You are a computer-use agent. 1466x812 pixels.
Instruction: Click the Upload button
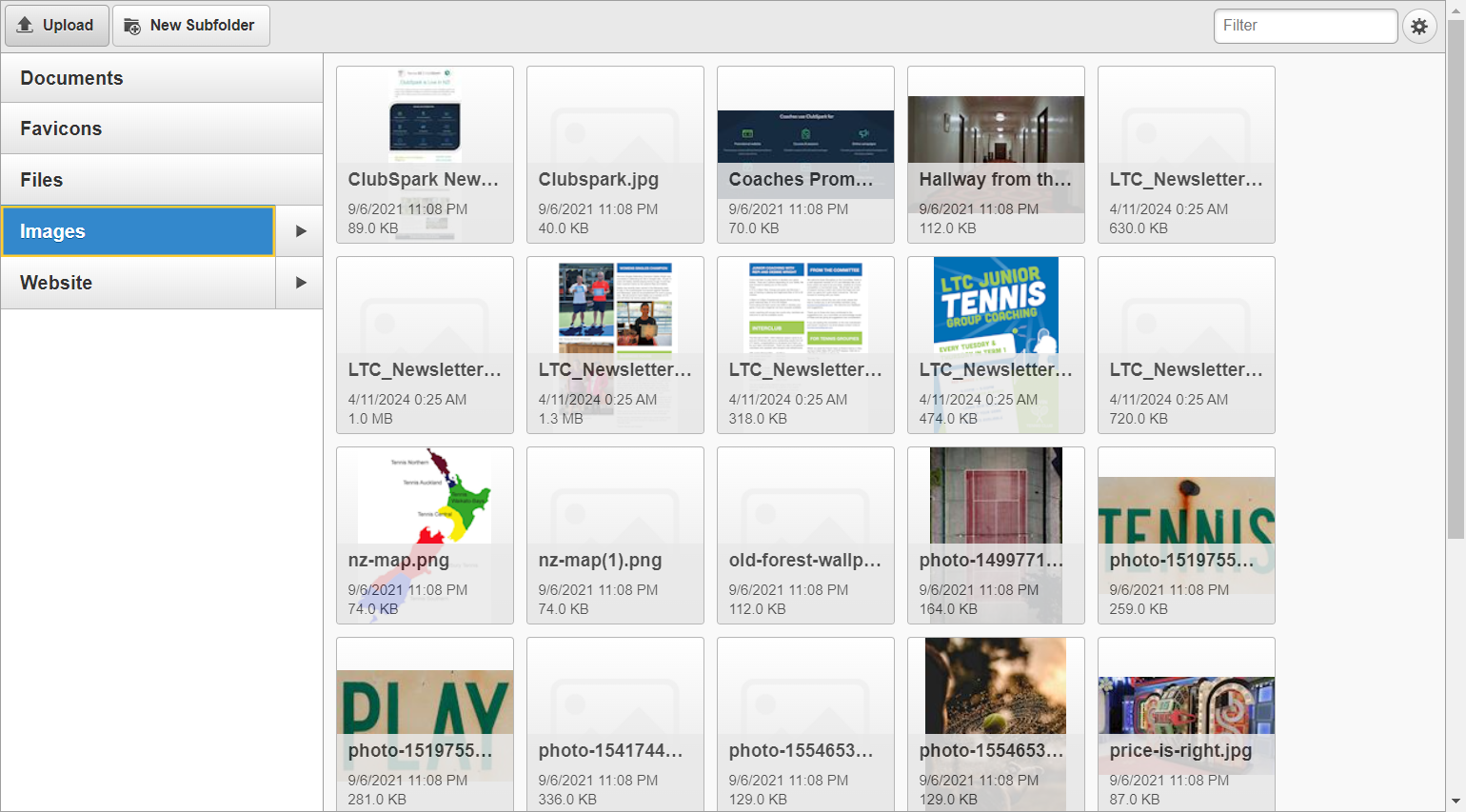(x=56, y=26)
